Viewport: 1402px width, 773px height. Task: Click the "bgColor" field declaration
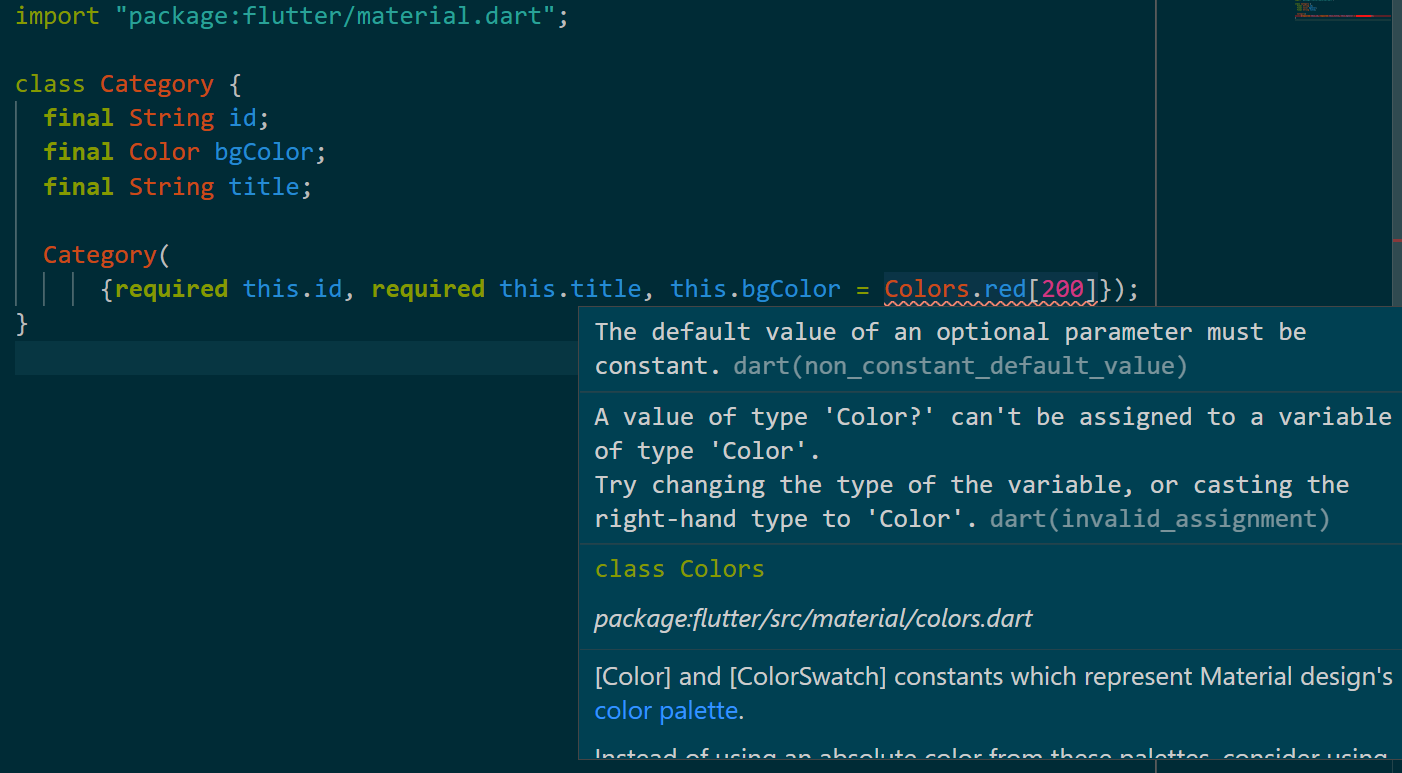click(x=263, y=152)
